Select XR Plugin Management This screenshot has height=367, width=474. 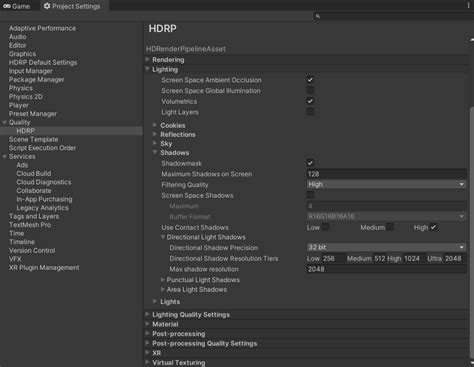click(x=44, y=267)
